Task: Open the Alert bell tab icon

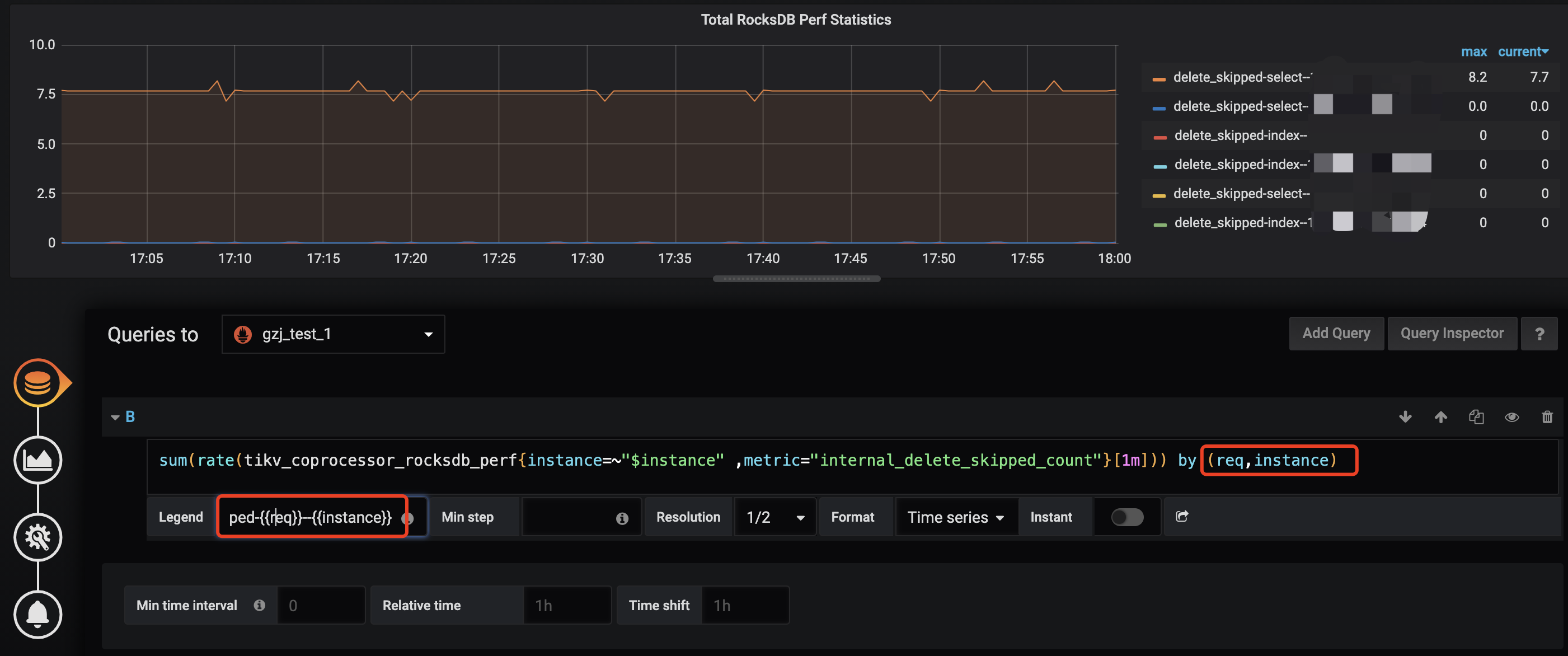Action: coord(37,614)
